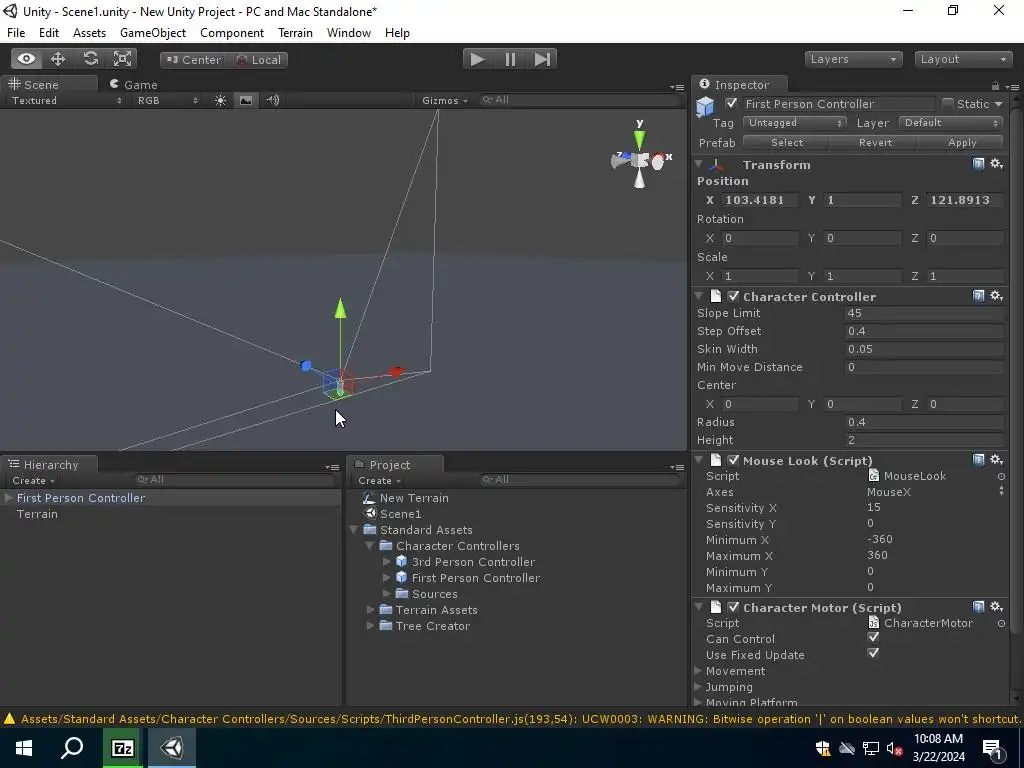
Task: Open Scene view panel options menu icon
Action: [677, 87]
